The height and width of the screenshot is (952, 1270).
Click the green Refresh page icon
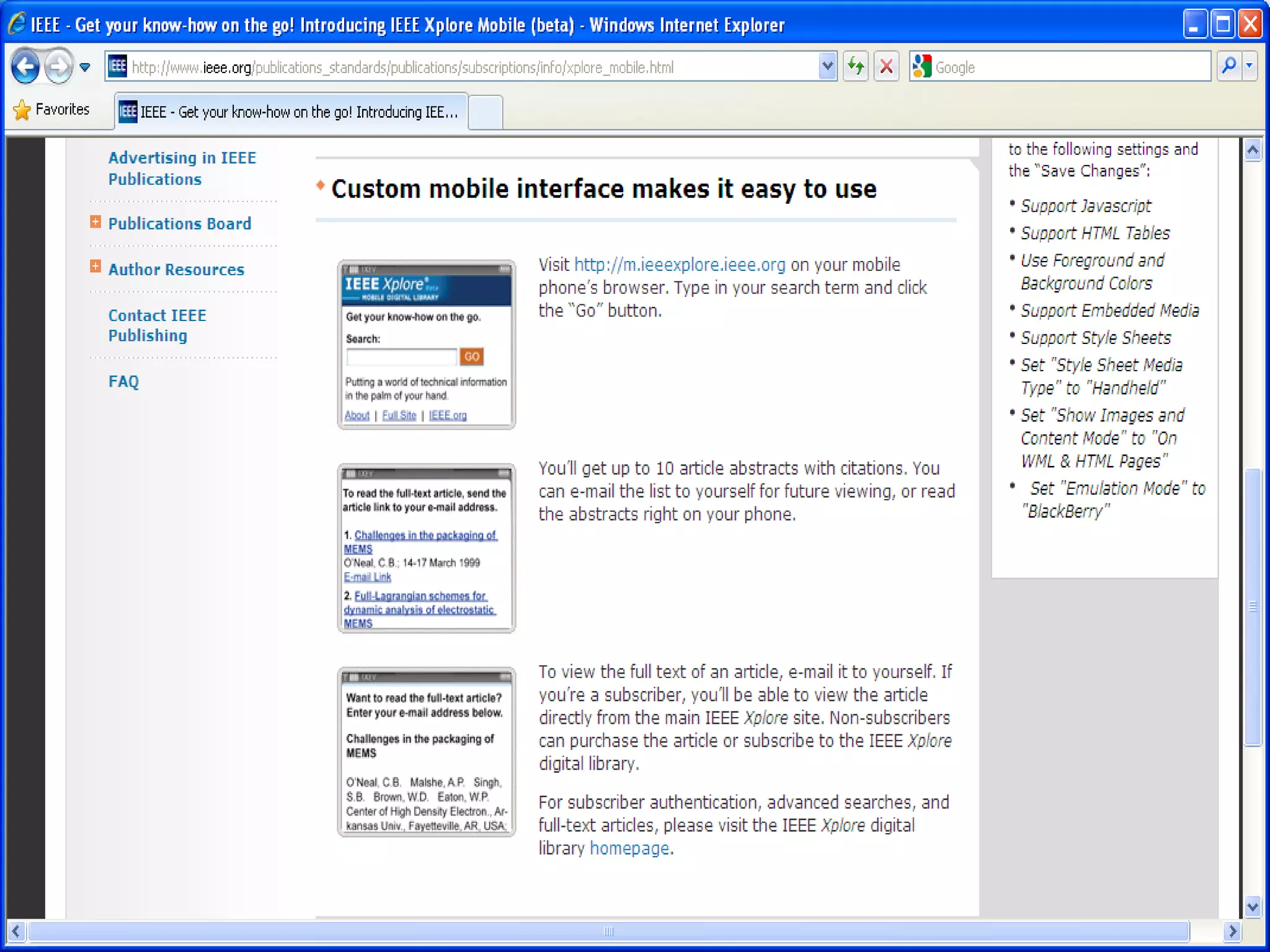pos(856,66)
